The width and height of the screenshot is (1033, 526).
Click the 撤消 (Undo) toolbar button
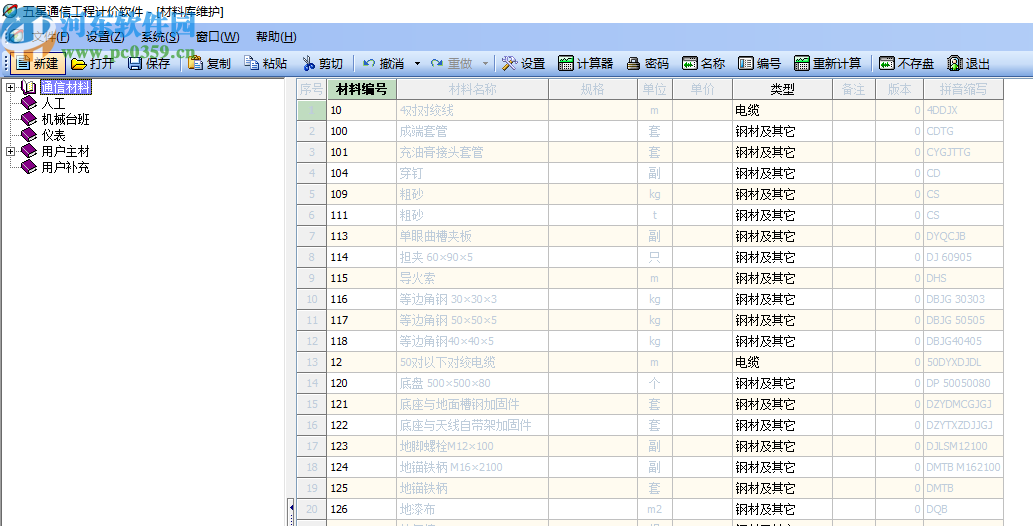pyautogui.click(x=383, y=63)
